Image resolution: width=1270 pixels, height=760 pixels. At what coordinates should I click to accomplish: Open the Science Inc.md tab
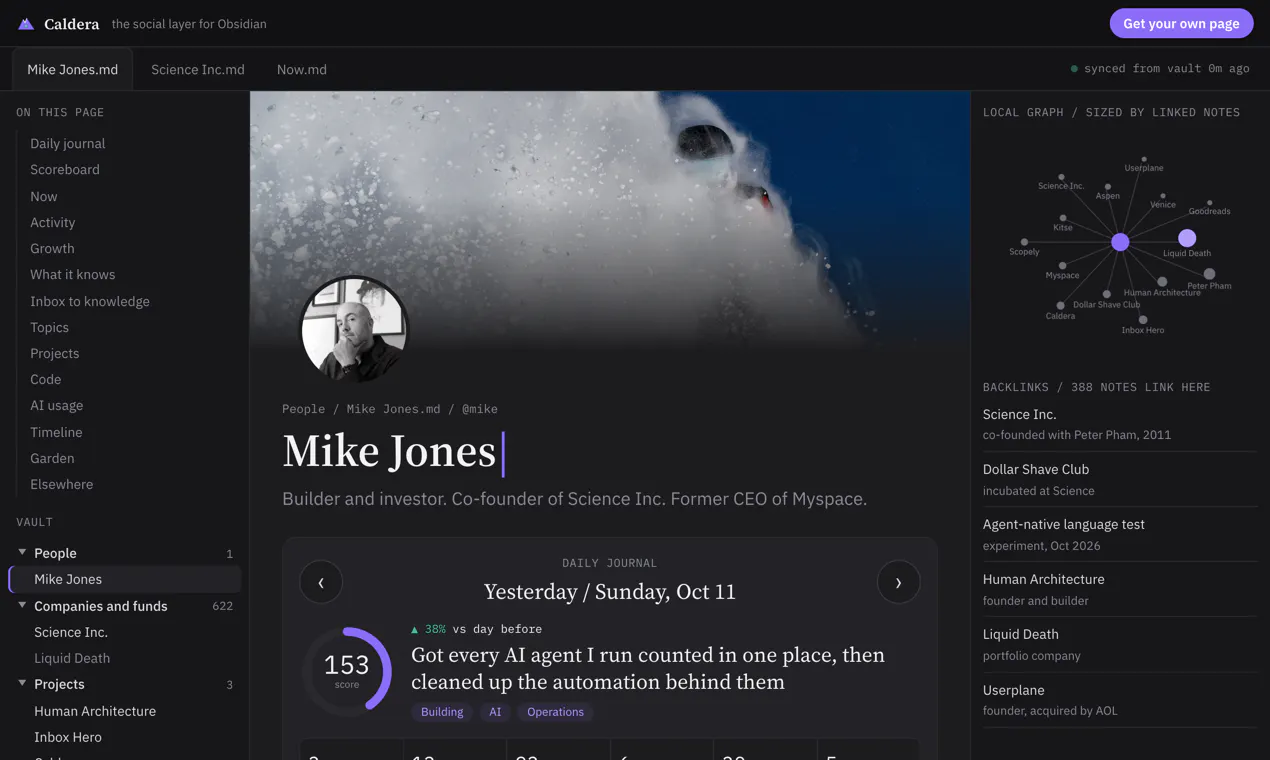coord(198,69)
